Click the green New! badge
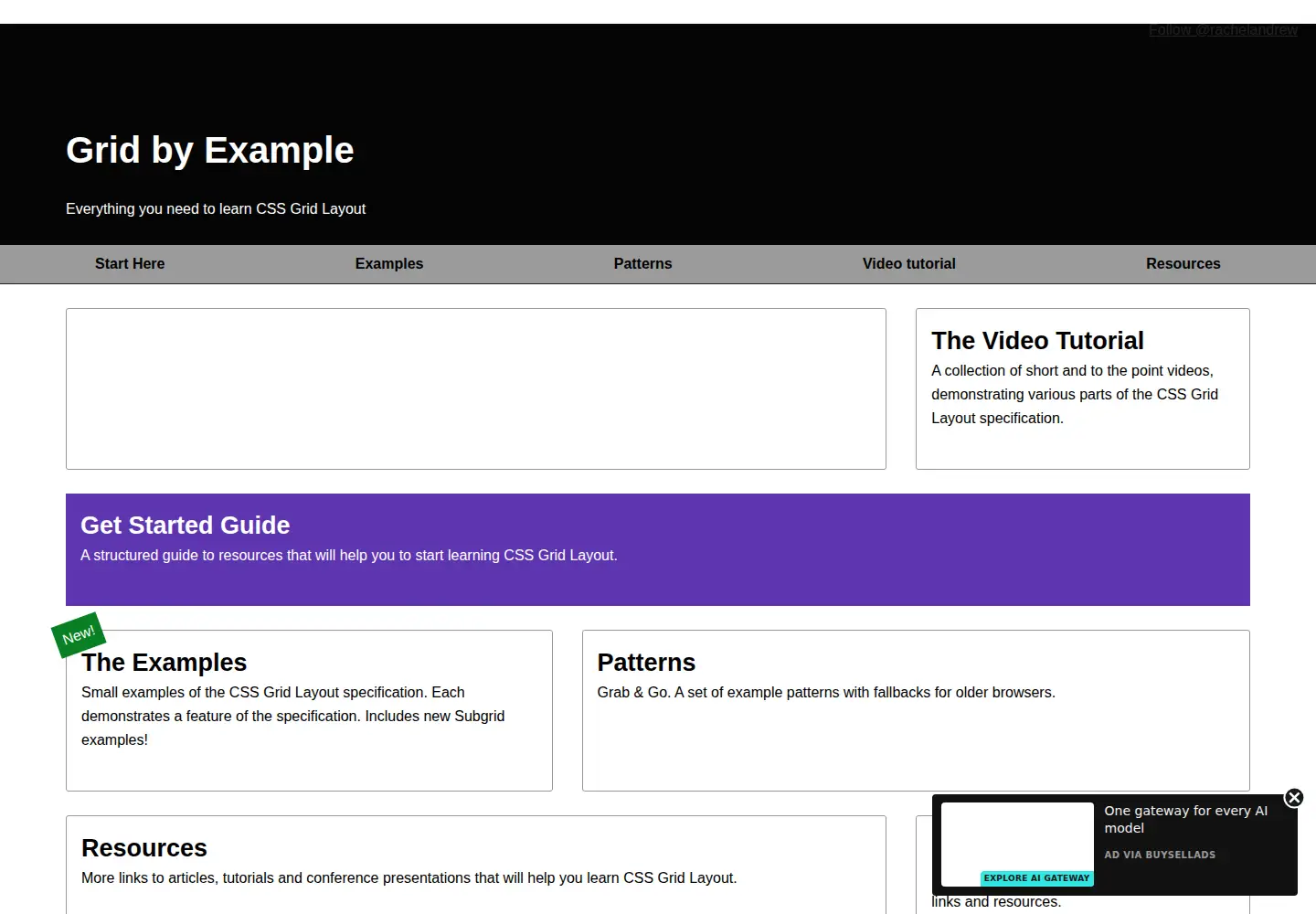The height and width of the screenshot is (914, 1316). (79, 635)
